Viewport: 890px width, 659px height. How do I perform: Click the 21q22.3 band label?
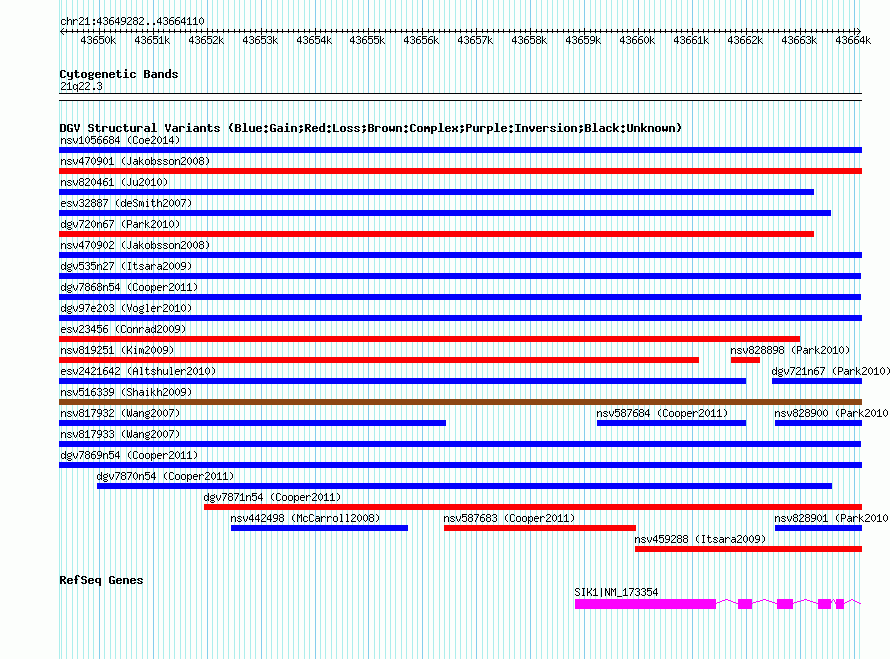click(x=81, y=86)
